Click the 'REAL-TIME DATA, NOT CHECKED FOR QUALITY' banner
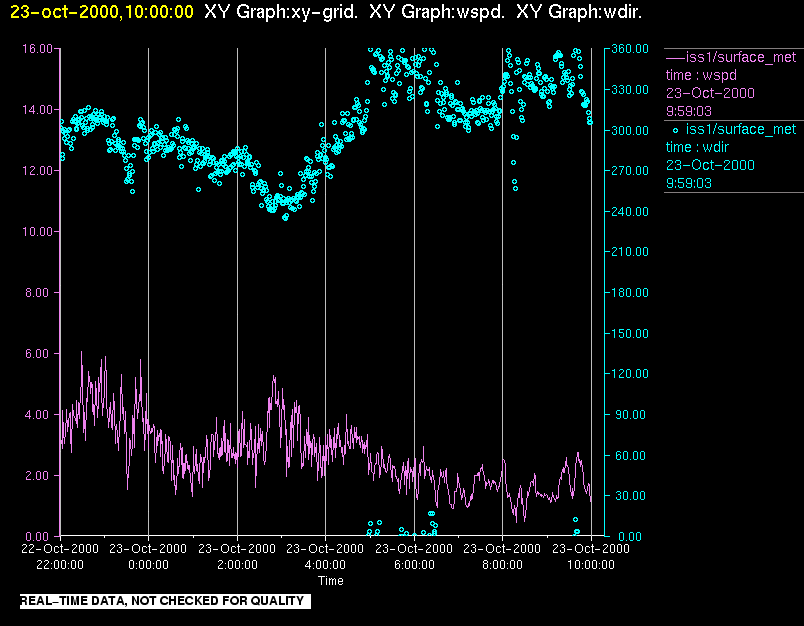 pyautogui.click(x=165, y=601)
